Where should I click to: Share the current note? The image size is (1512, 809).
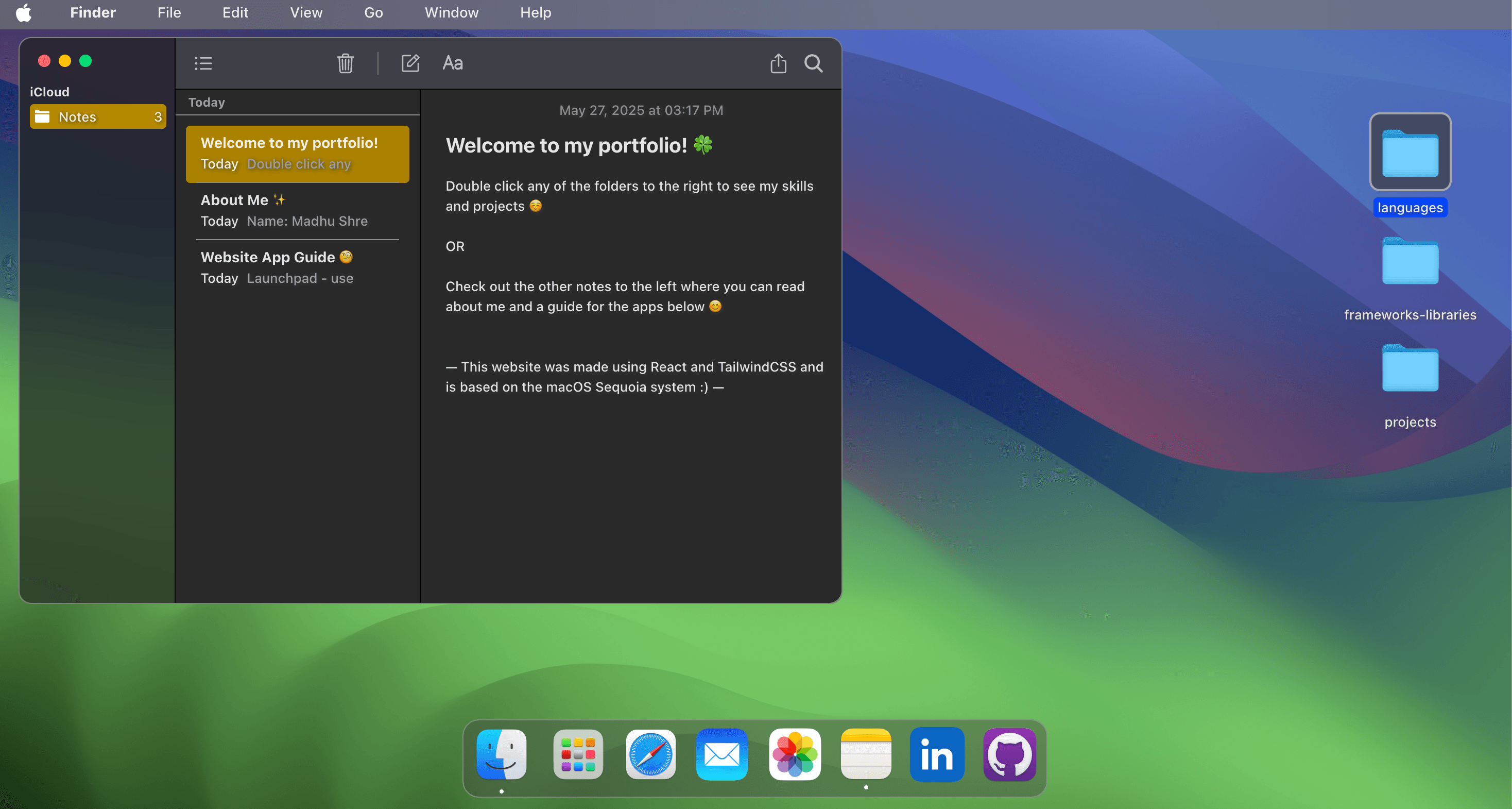click(778, 63)
